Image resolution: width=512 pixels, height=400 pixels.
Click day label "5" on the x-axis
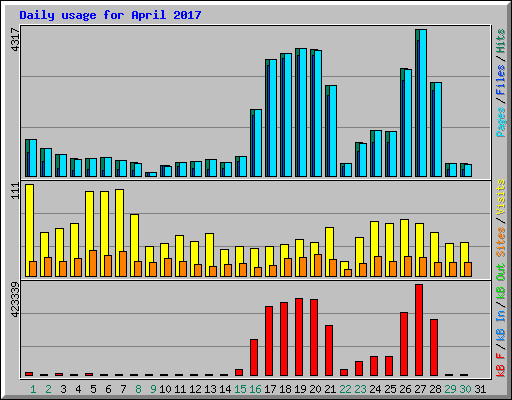pos(93,389)
